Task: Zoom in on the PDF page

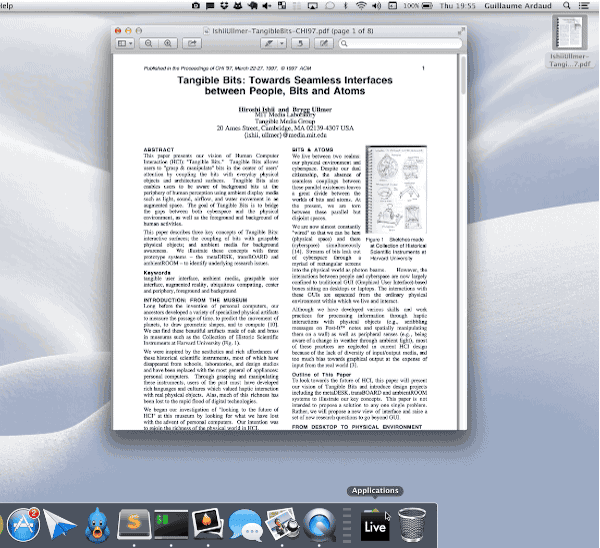Action: [168, 43]
